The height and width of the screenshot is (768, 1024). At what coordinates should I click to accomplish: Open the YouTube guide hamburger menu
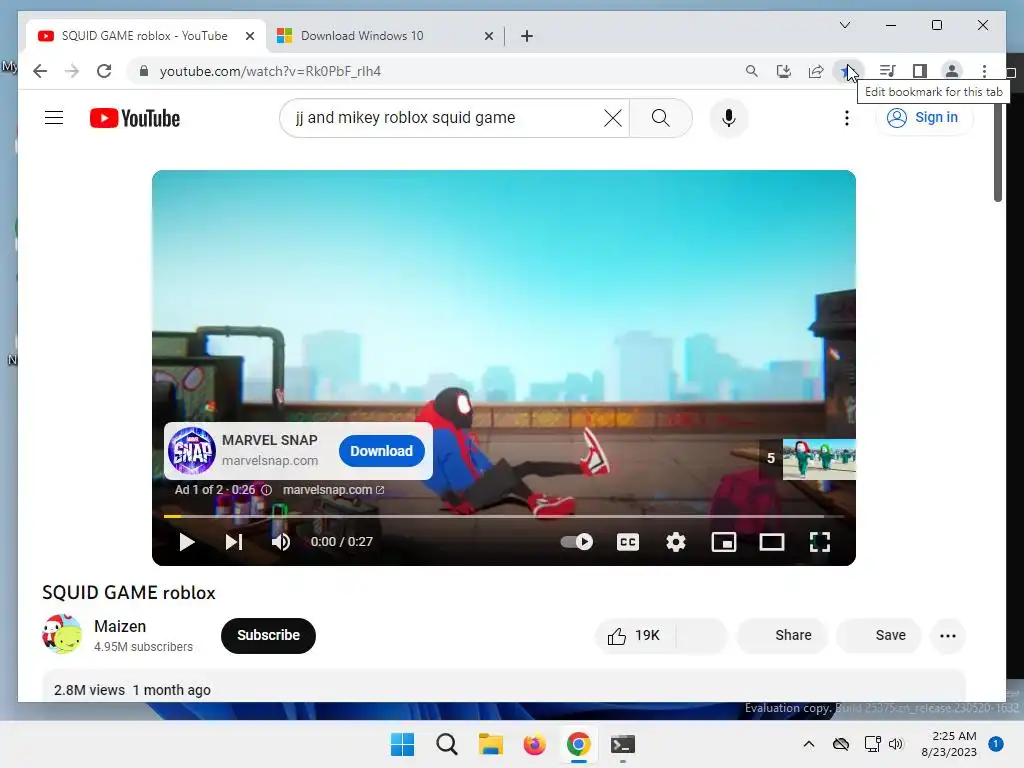pyautogui.click(x=54, y=118)
